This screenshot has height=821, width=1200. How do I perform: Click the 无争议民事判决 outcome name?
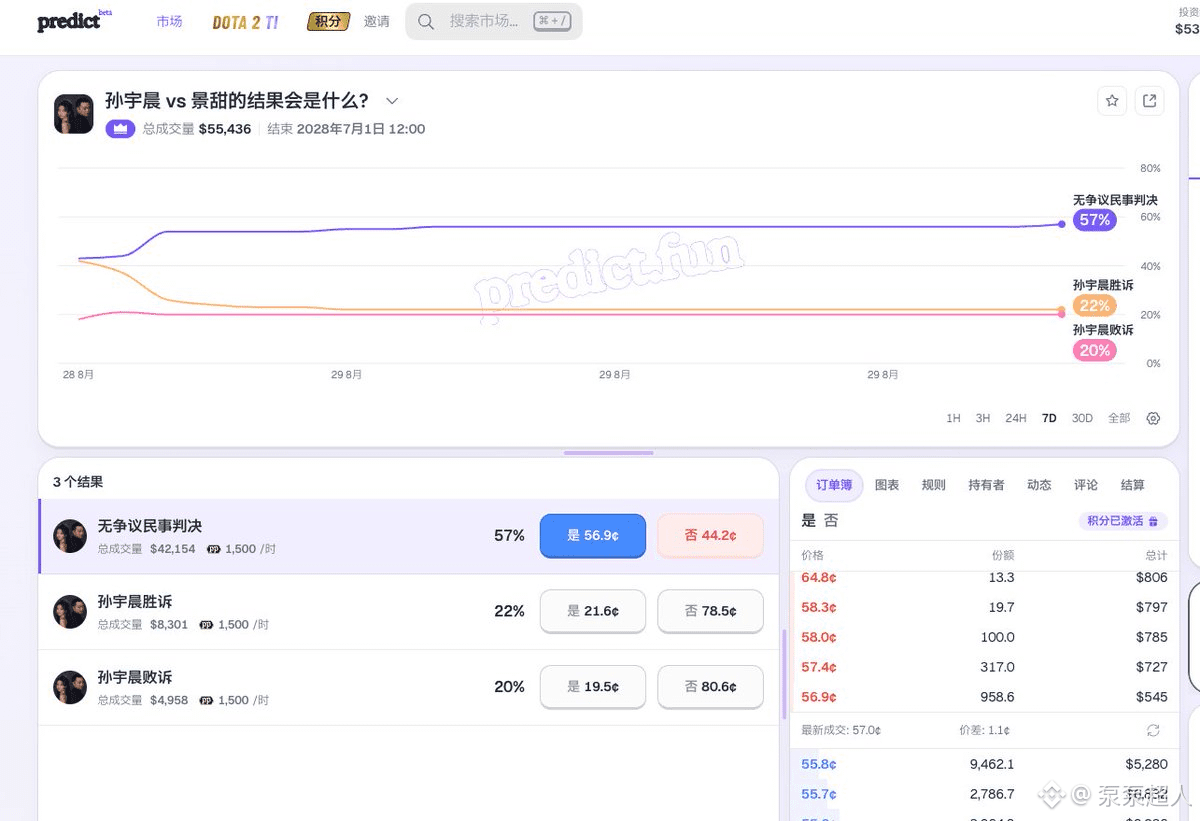coord(150,526)
